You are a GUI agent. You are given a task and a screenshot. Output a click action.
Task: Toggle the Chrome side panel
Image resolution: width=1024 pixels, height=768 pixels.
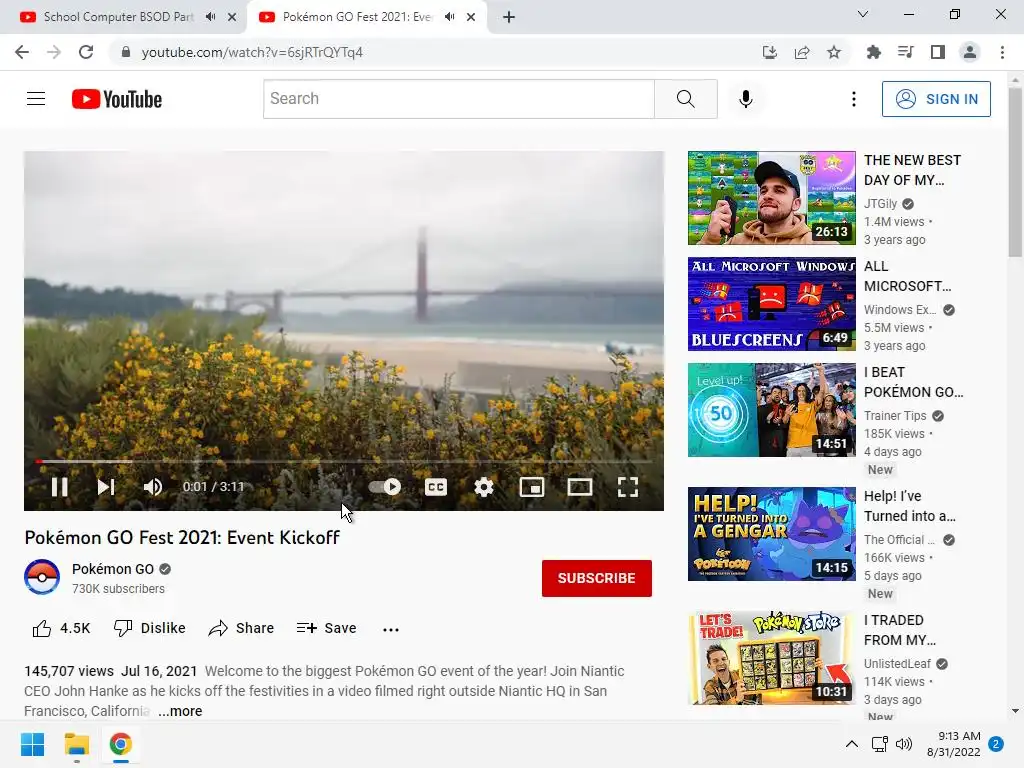click(938, 52)
